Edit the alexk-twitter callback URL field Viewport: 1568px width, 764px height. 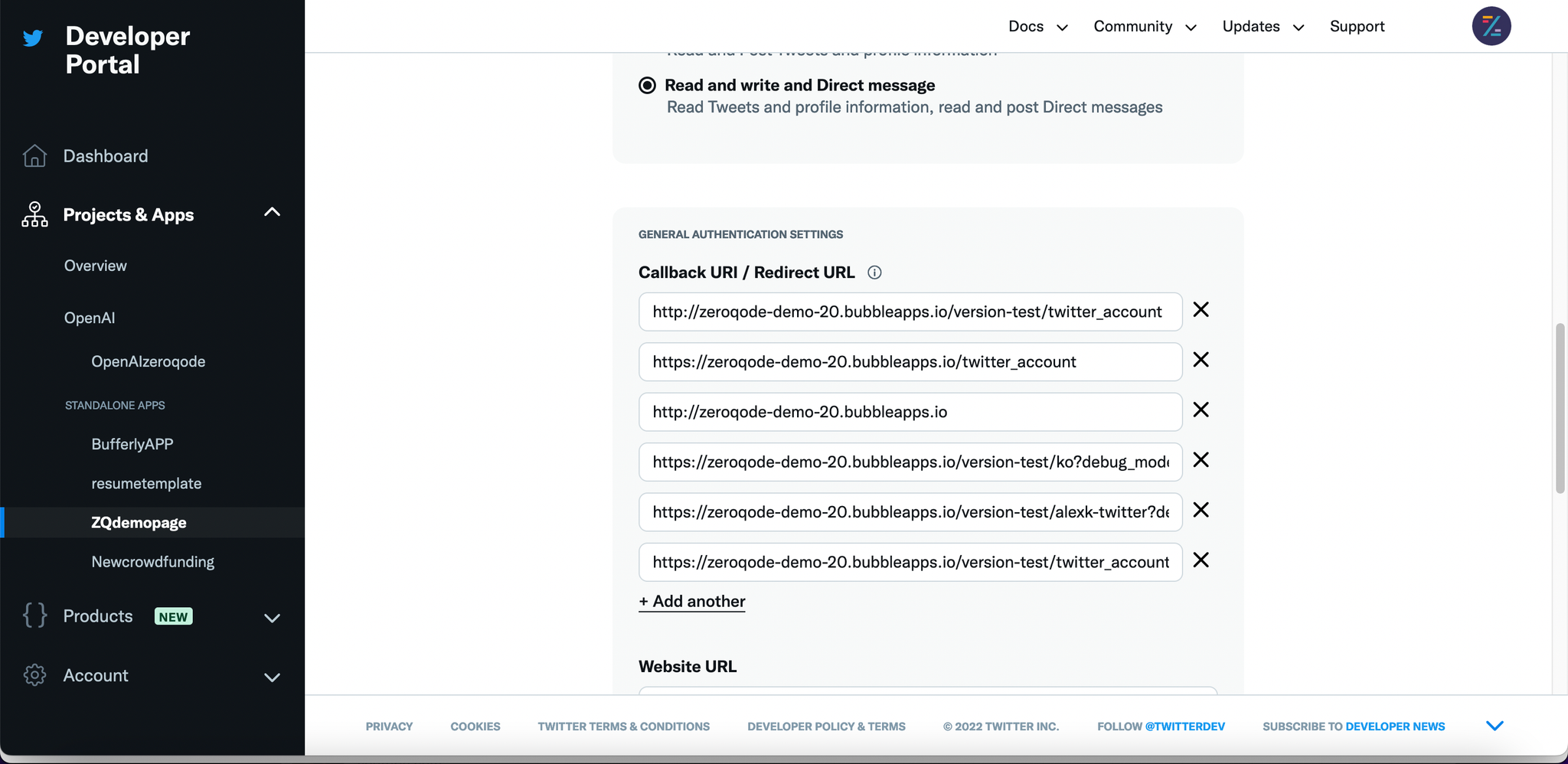click(910, 512)
